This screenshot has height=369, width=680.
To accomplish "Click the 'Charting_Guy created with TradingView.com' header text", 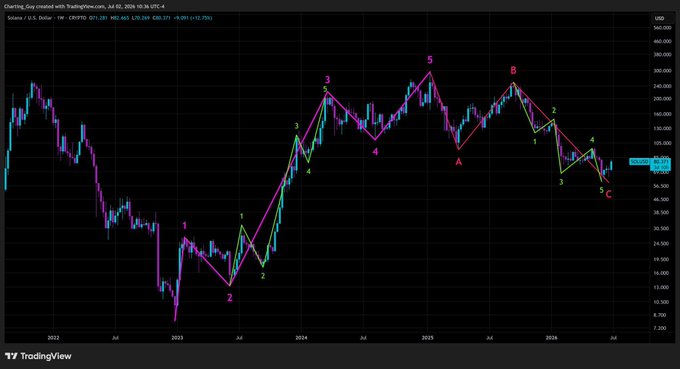I will [x=55, y=7].
